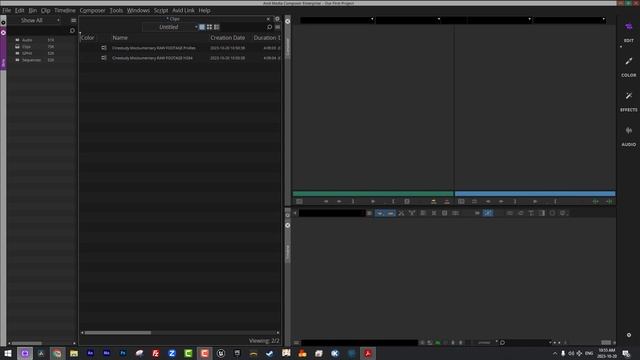This screenshot has width=640, height=360.
Task: Open second composer top dropdown arrow
Action: click(439, 19)
